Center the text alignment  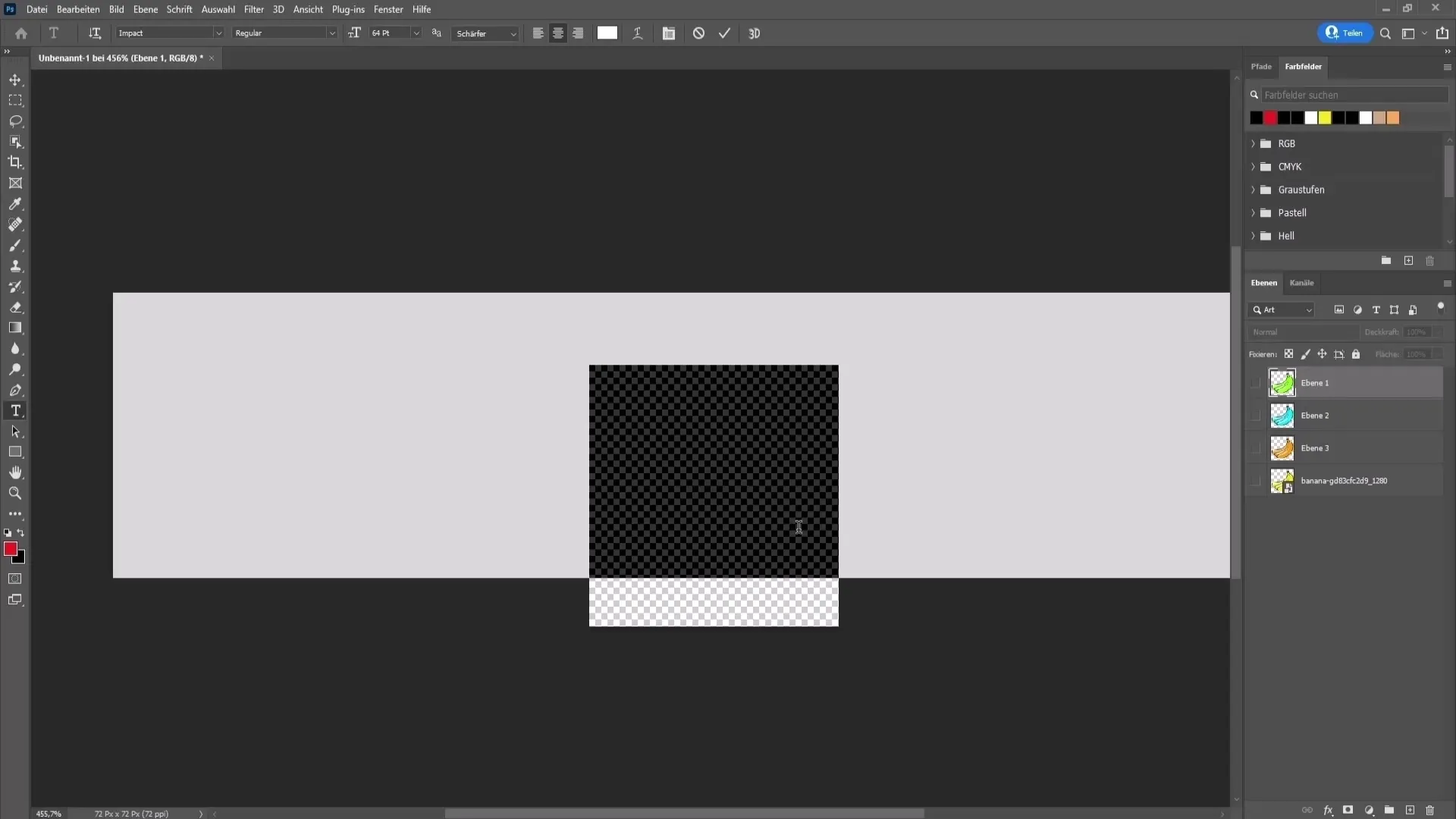click(558, 33)
